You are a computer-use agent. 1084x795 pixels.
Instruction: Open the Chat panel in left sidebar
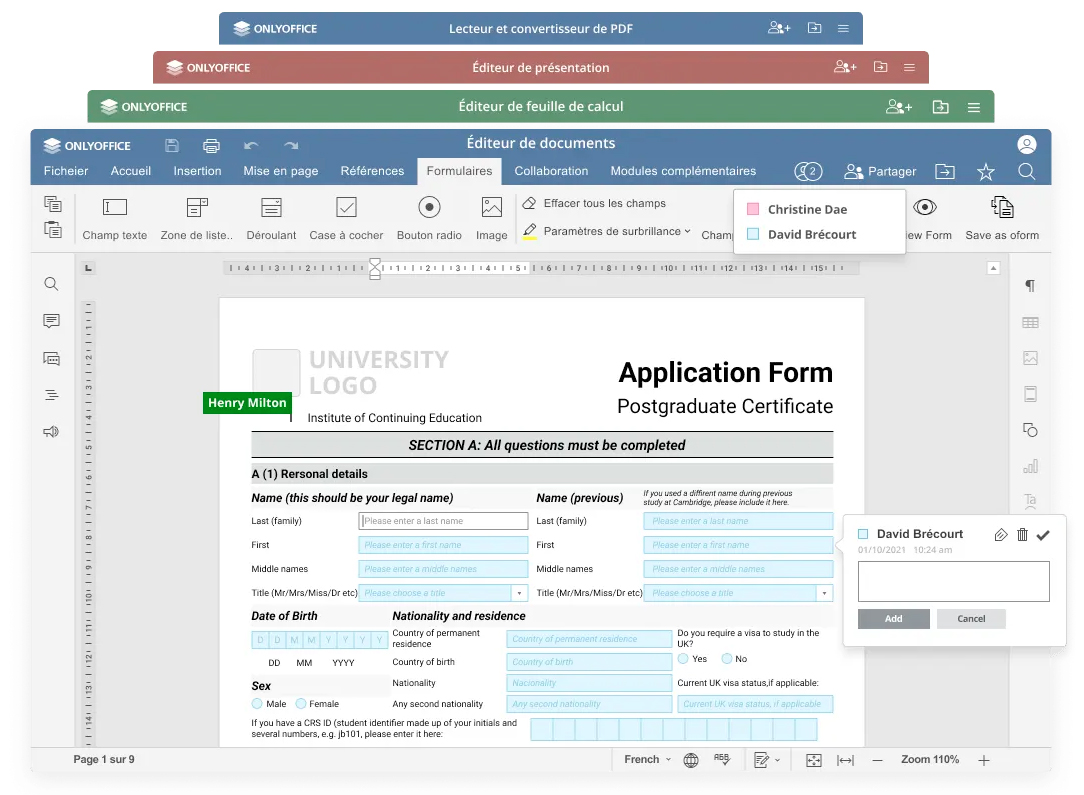click(51, 358)
